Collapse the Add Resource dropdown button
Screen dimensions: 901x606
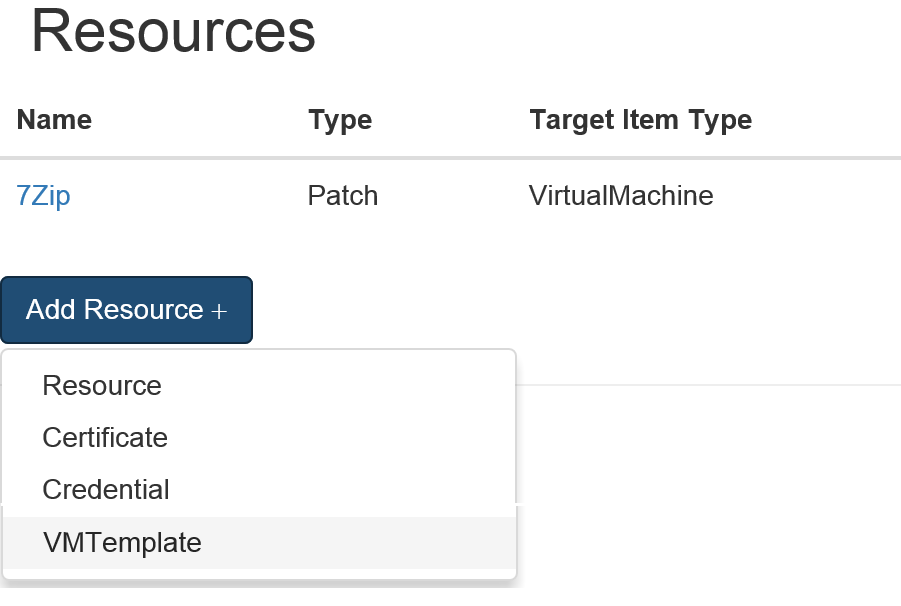point(126,310)
